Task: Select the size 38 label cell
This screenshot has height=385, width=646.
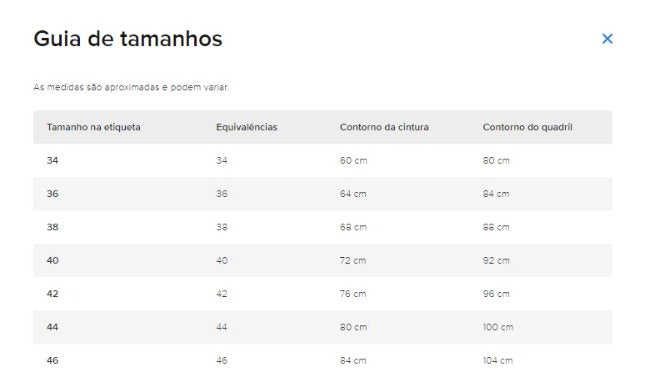Action: [52, 227]
